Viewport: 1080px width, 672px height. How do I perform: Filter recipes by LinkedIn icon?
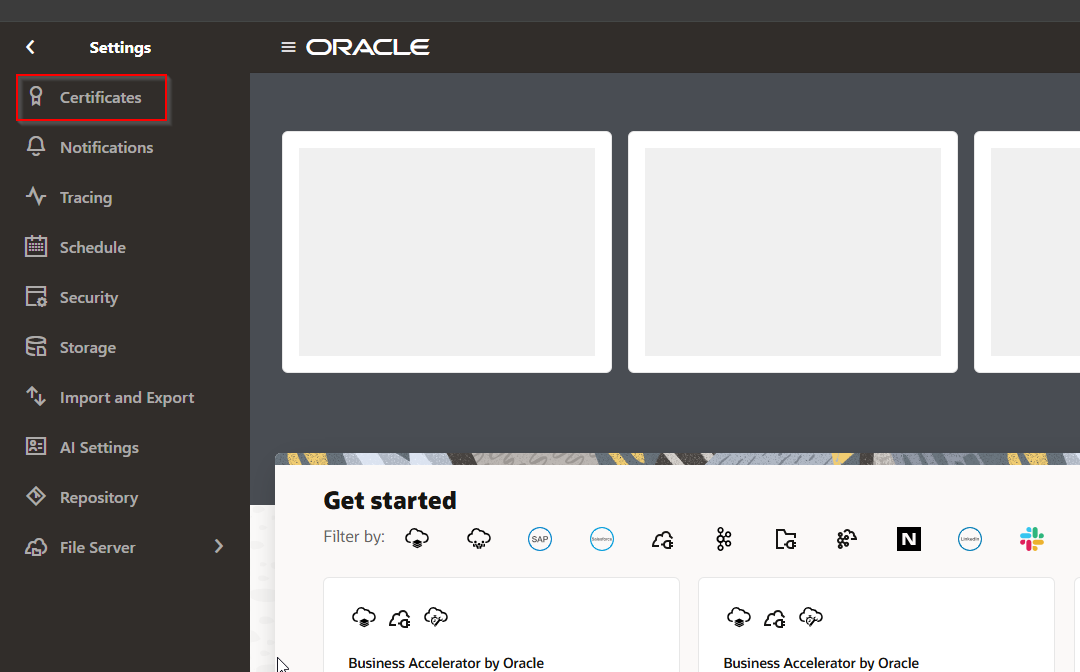click(969, 539)
